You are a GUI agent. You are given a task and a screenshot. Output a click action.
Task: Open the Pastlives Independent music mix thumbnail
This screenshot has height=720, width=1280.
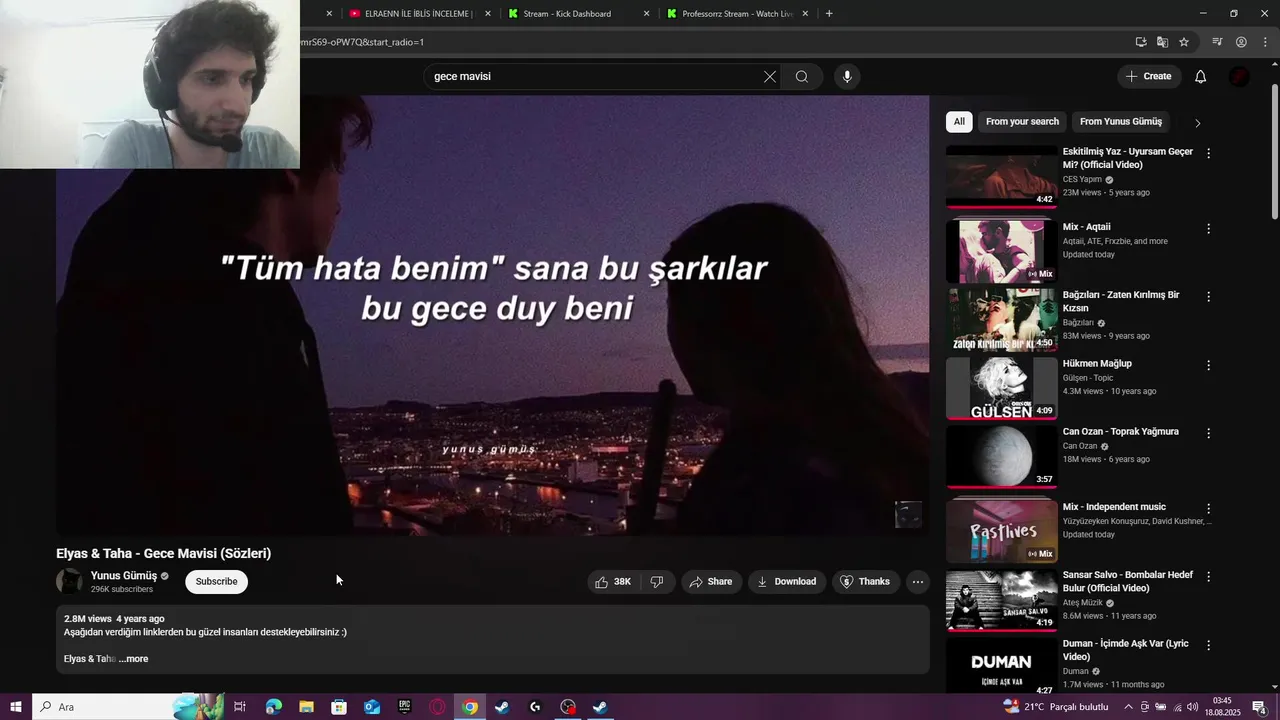[x=1001, y=531]
